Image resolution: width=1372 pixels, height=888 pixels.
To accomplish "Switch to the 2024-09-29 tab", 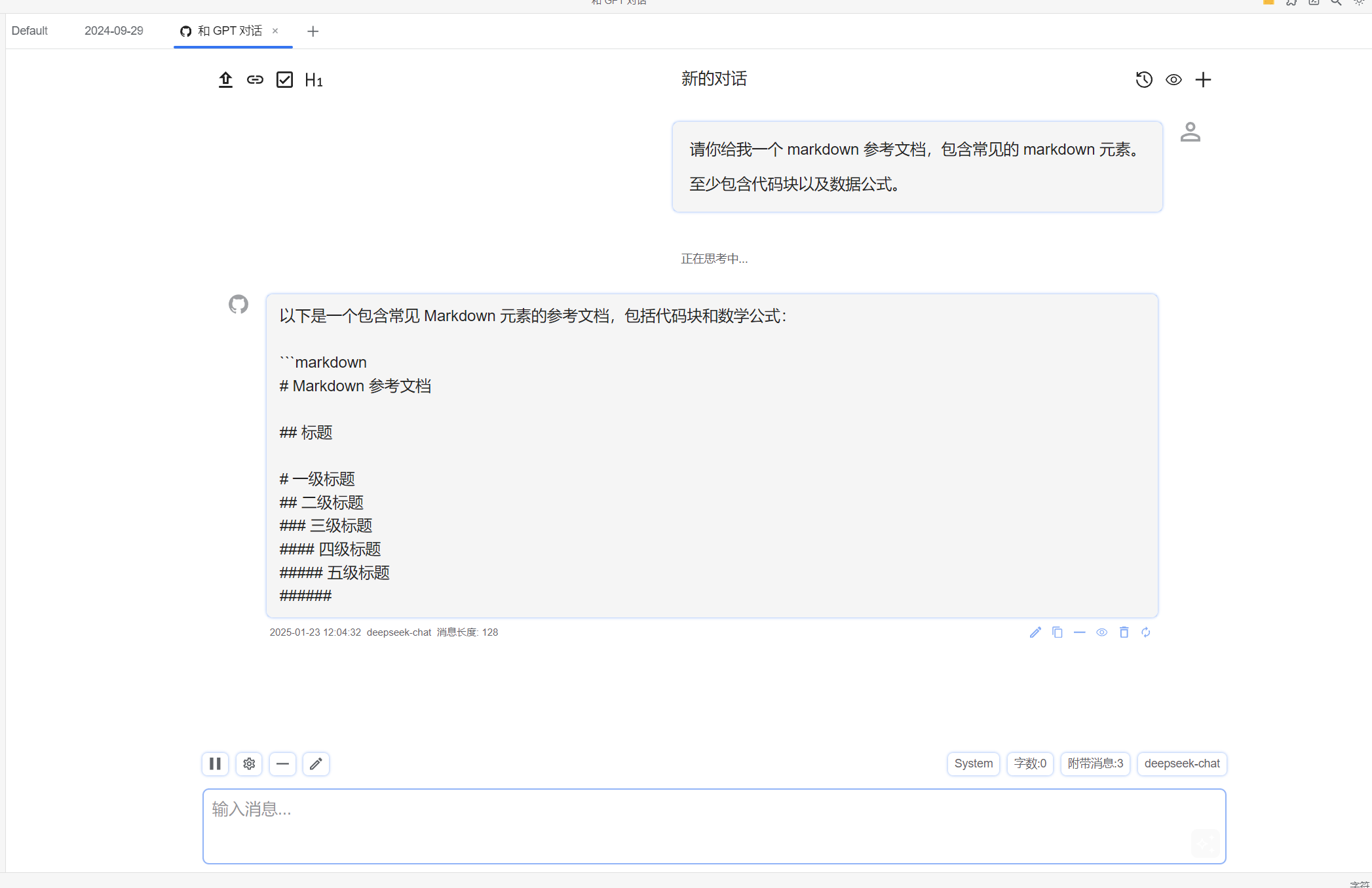I will (113, 31).
